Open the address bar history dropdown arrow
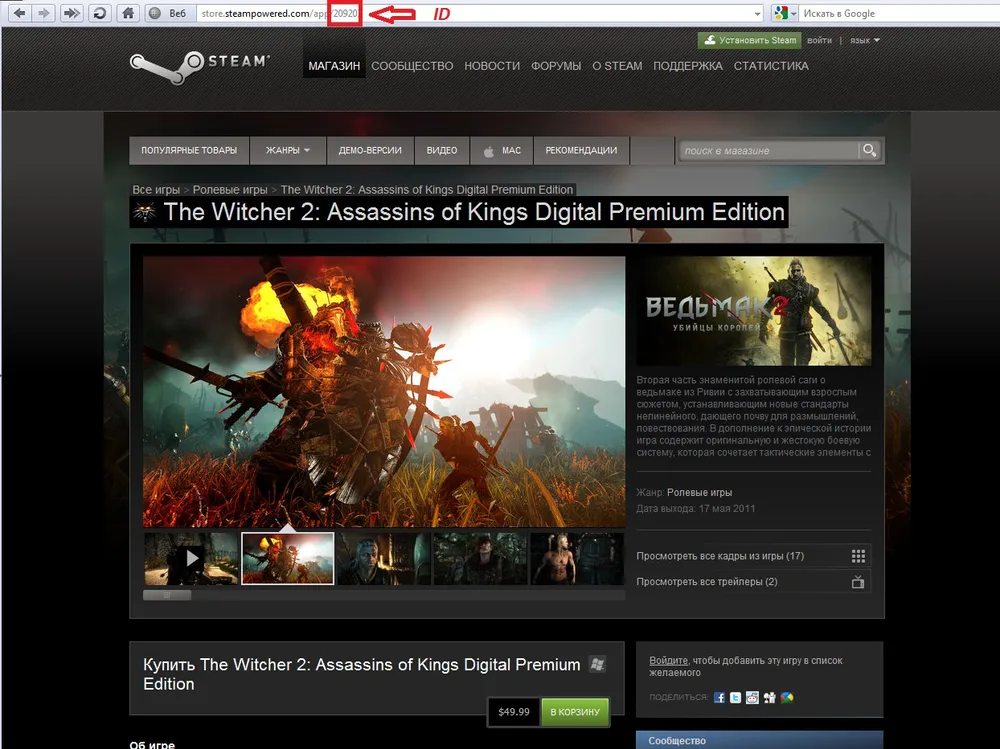Screen dimensions: 1000x749 tap(757, 13)
